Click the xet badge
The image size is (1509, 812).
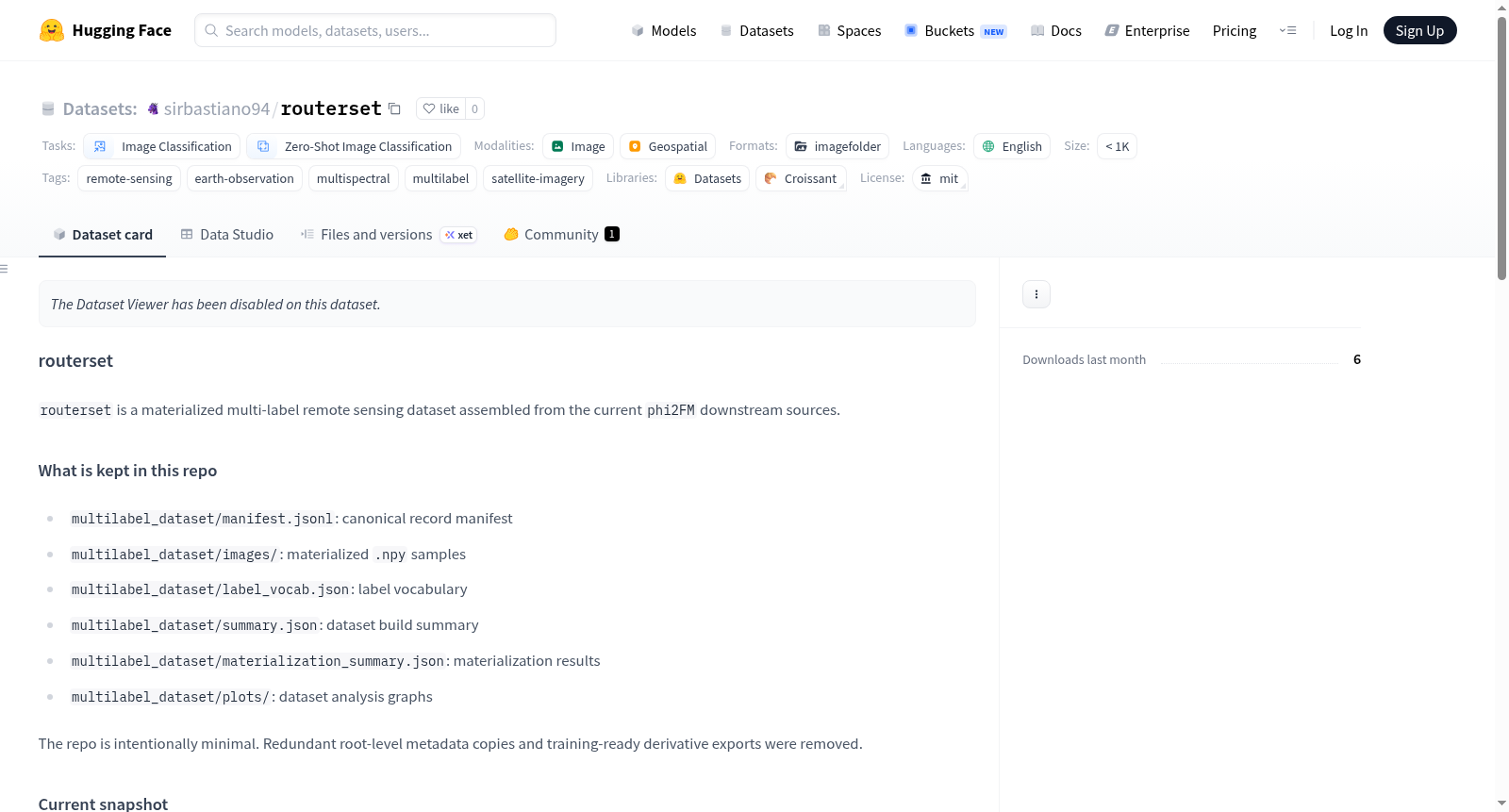tap(459, 235)
